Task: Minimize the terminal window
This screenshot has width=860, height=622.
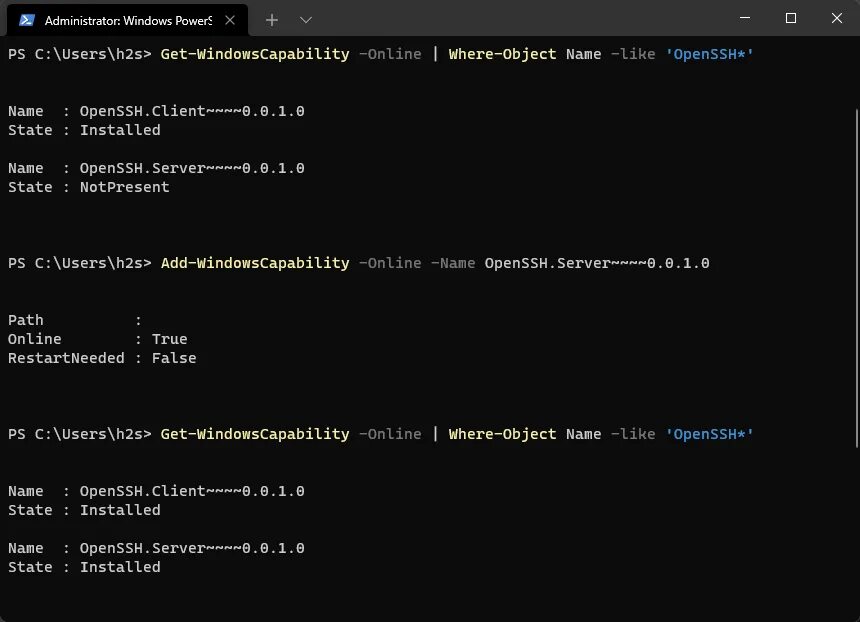Action: tap(745, 18)
